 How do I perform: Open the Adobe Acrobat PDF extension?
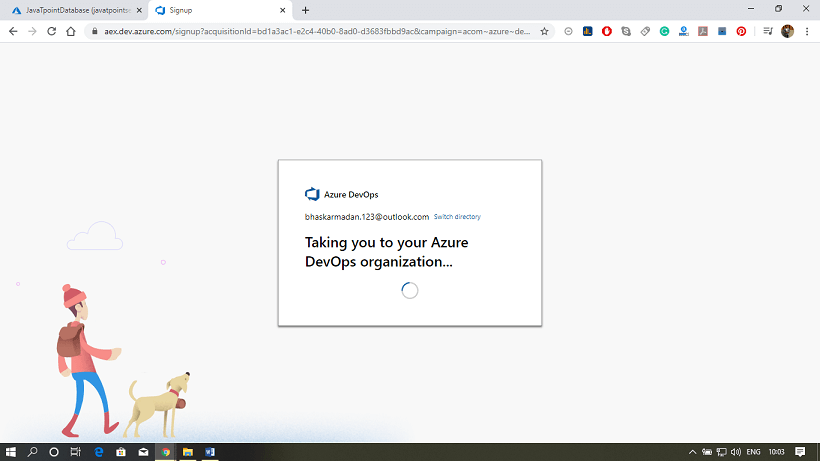coord(703,31)
